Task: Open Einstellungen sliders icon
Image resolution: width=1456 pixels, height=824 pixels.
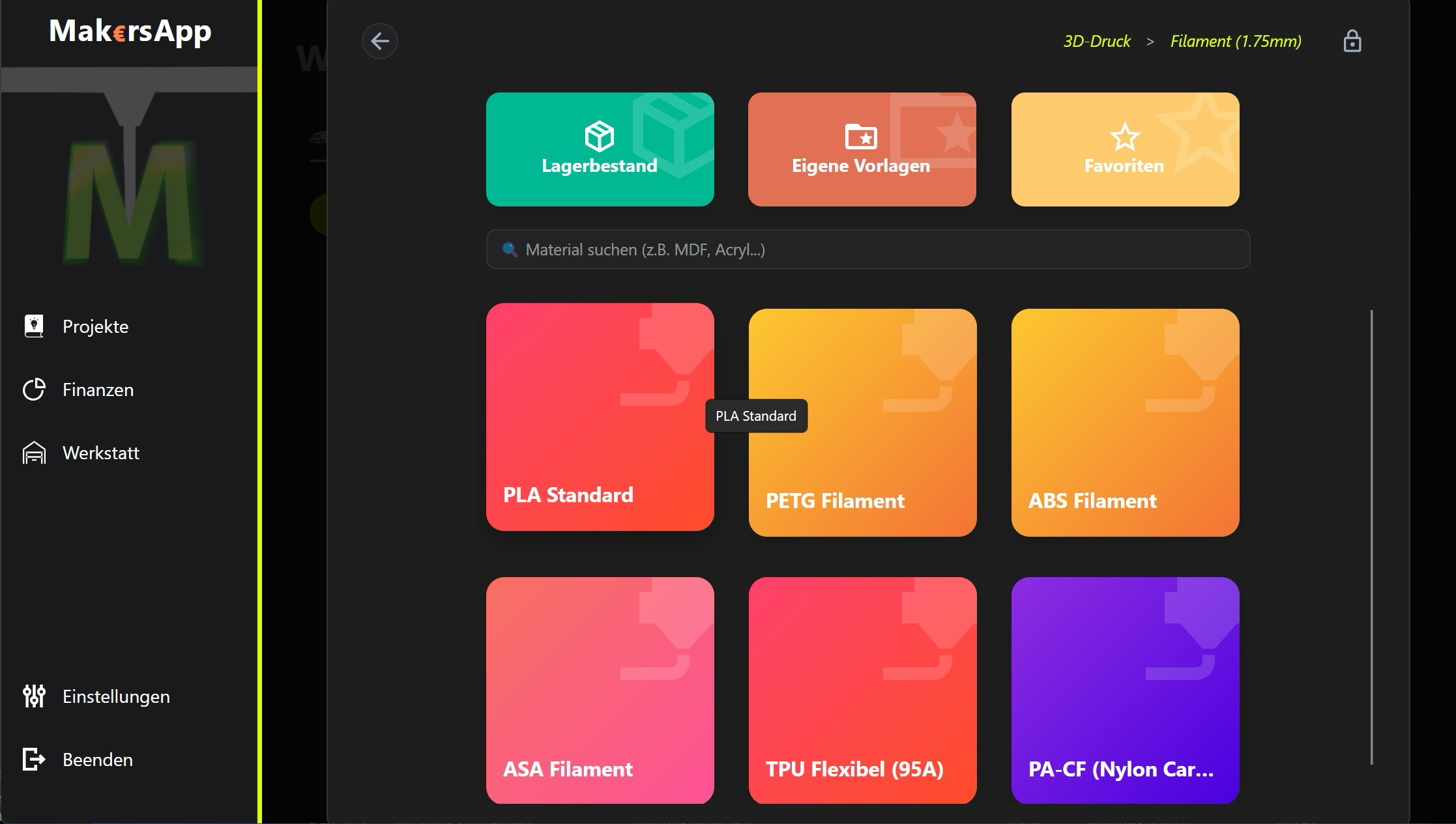Action: [x=34, y=696]
